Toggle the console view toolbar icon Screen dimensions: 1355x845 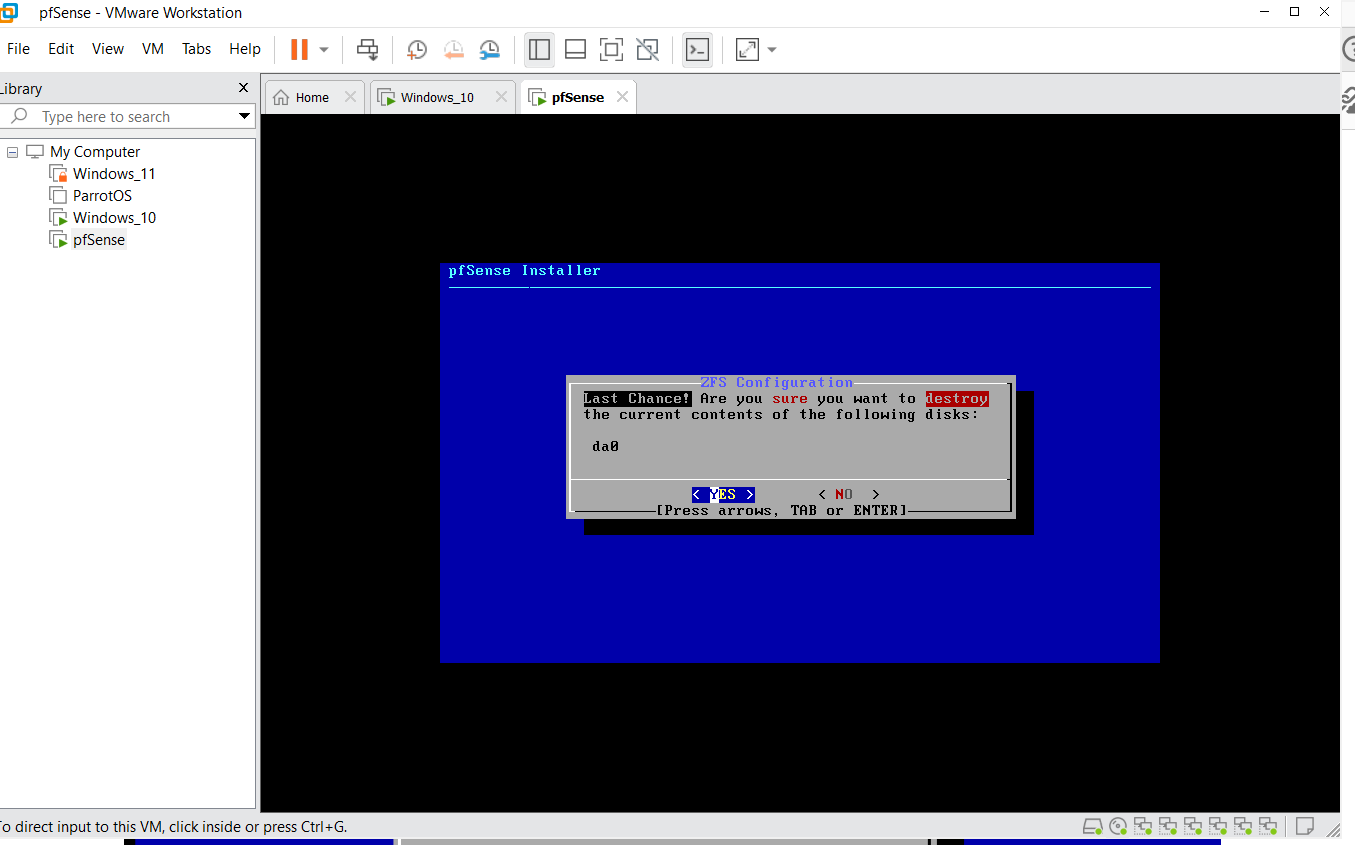697,49
